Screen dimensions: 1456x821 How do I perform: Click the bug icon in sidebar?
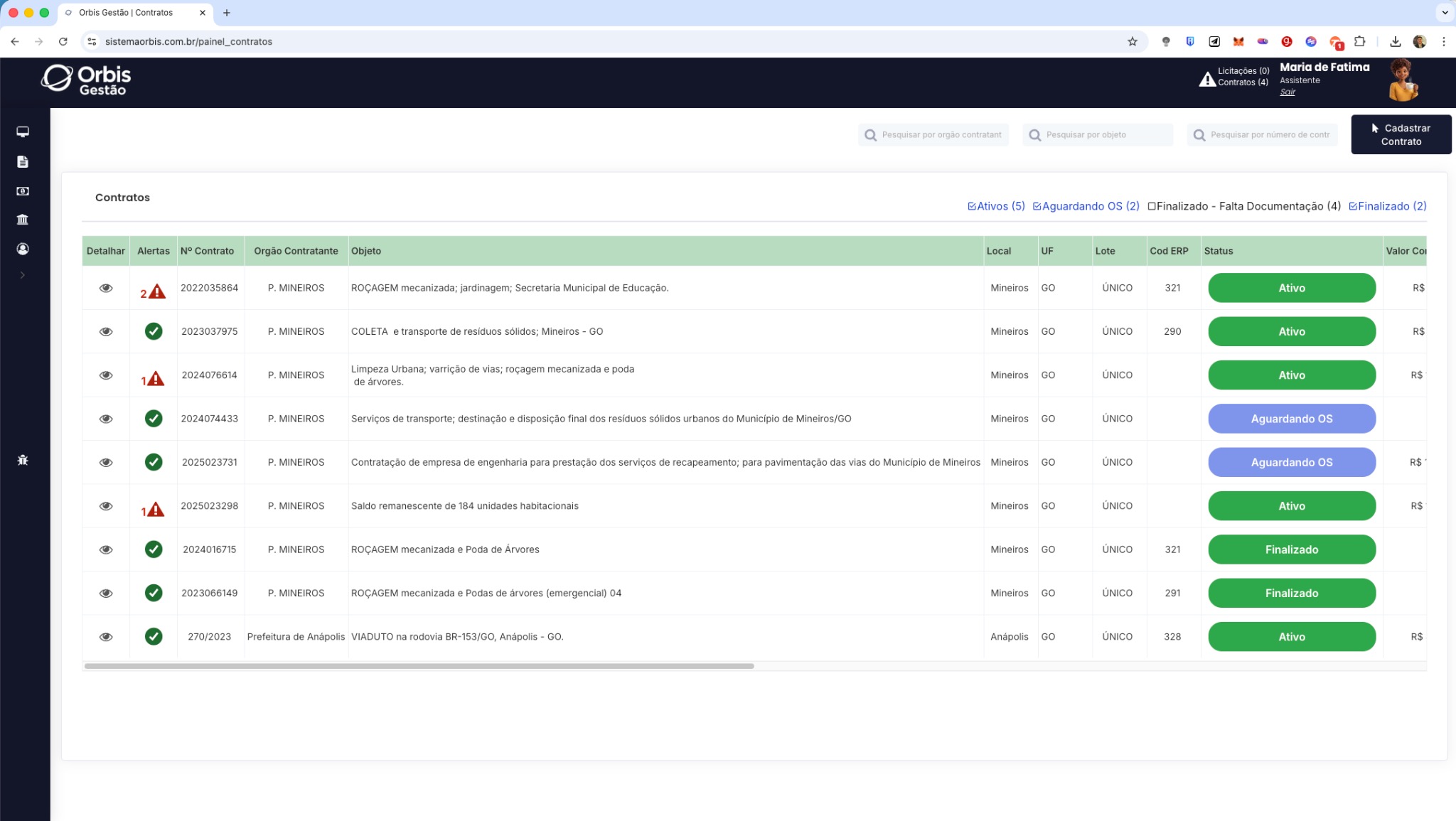coord(23,460)
